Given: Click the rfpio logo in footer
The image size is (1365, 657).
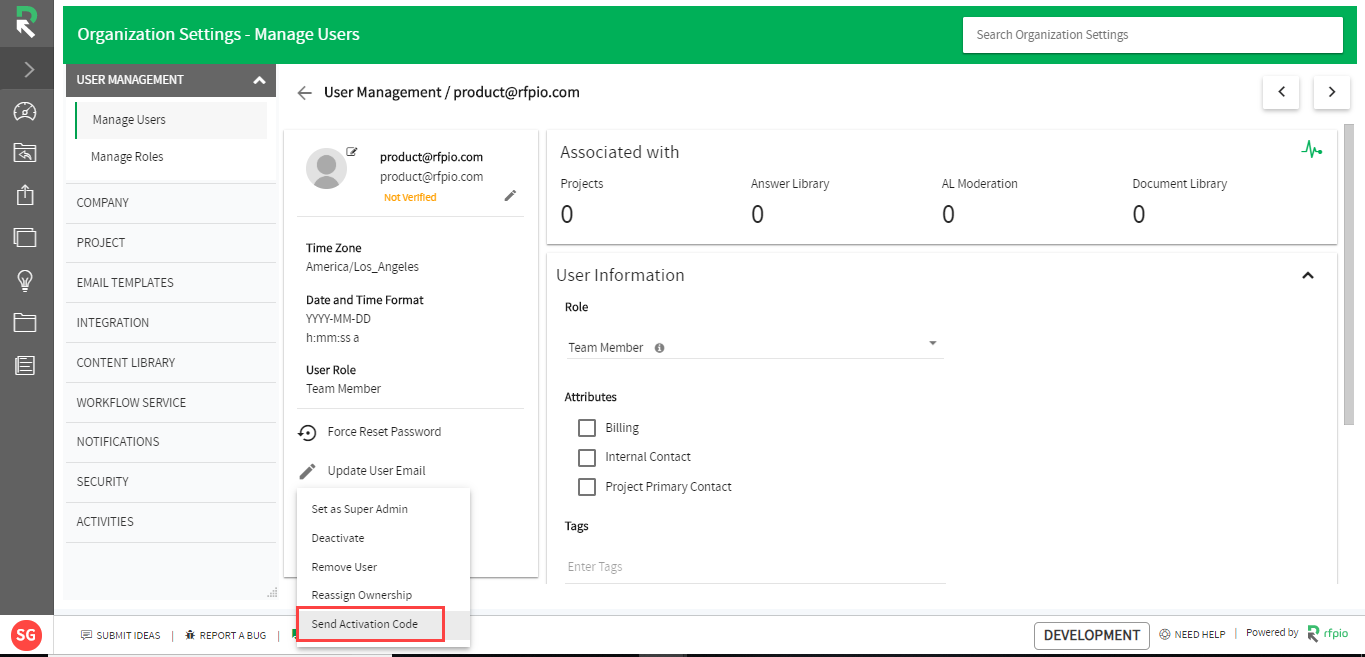Looking at the screenshot, I should click(1329, 633).
